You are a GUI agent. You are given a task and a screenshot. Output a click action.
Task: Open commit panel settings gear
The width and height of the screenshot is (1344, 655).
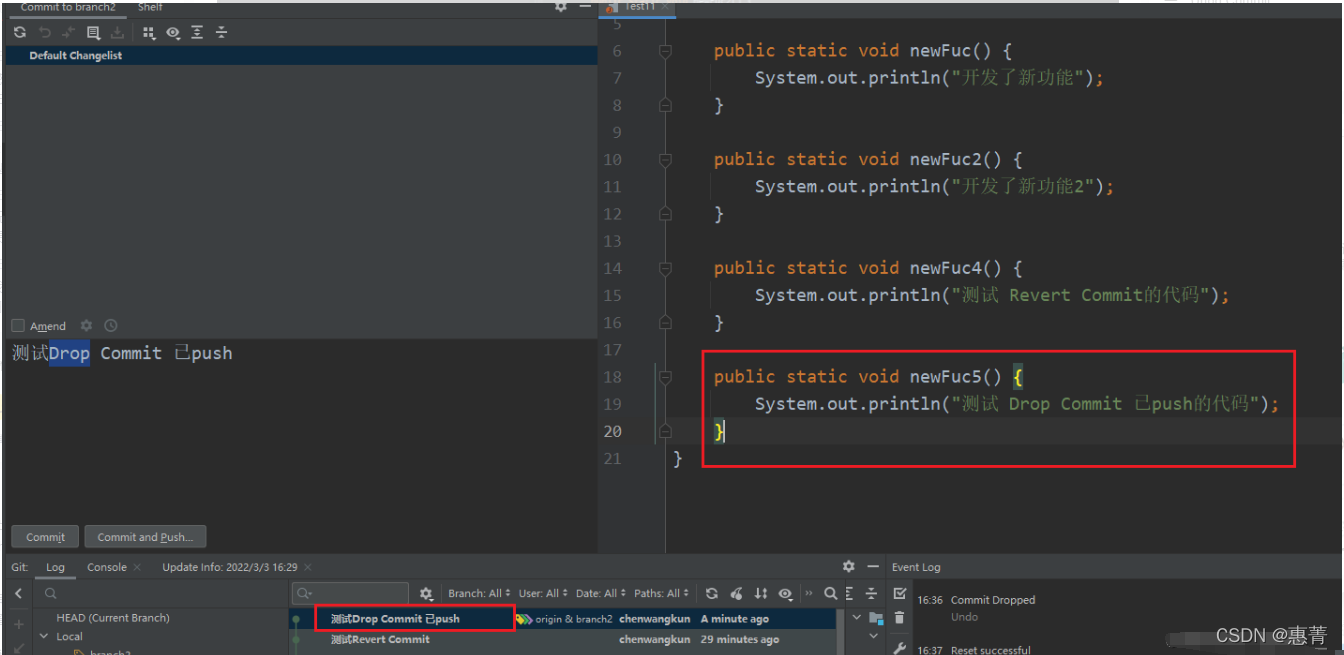click(561, 7)
